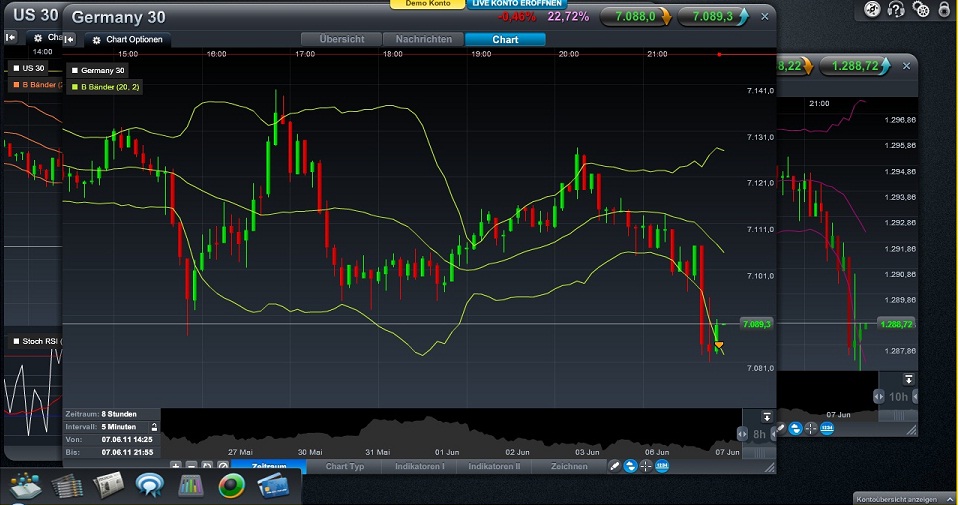
Task: Toggle US 30 series legend checkbox
Action: (16, 68)
